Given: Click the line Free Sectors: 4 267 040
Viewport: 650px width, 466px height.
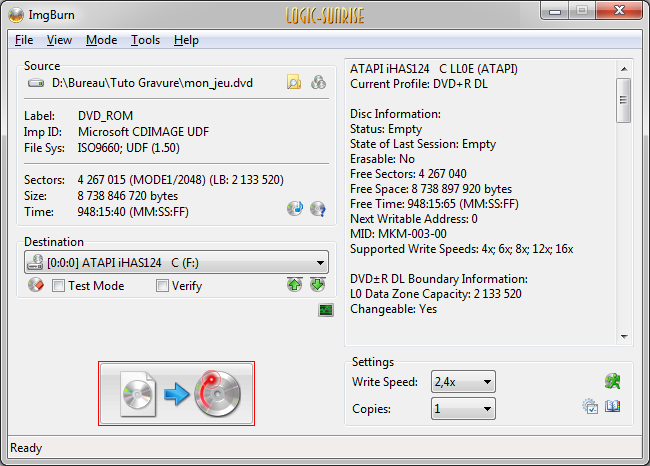Looking at the screenshot, I should pos(408,174).
